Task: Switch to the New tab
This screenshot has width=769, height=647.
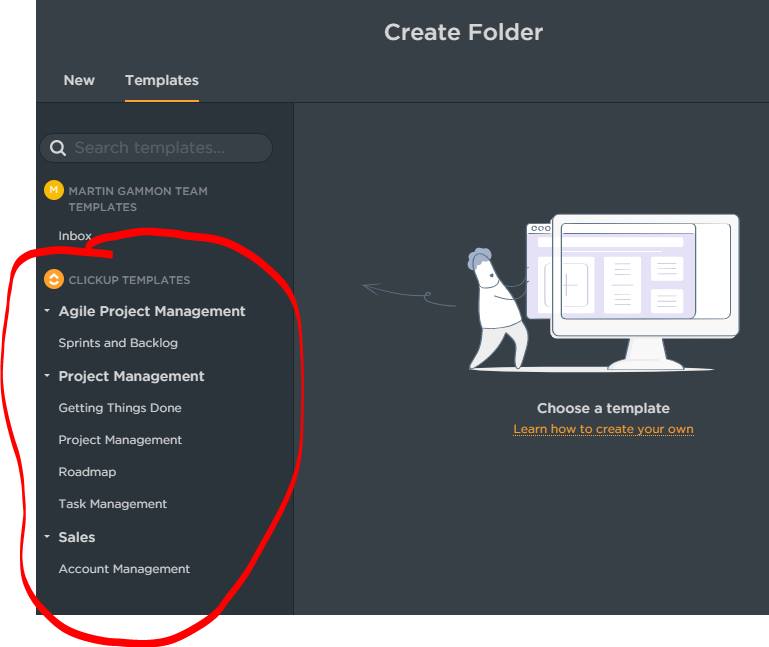Action: tap(79, 80)
